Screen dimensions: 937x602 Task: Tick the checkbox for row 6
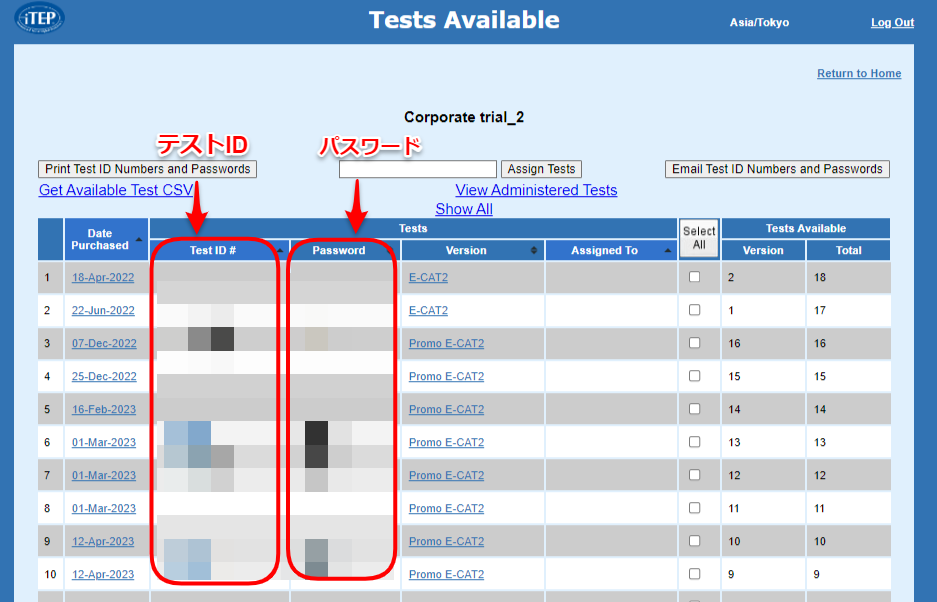pyautogui.click(x=694, y=441)
